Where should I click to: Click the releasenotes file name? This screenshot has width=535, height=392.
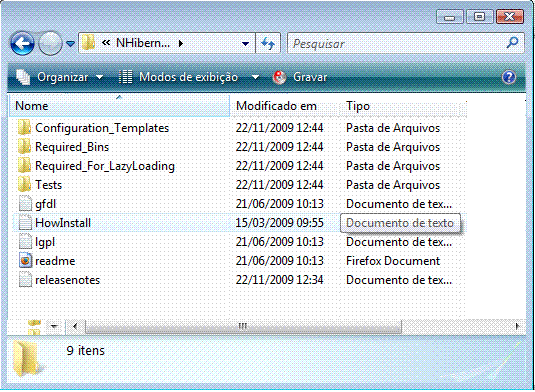68,280
